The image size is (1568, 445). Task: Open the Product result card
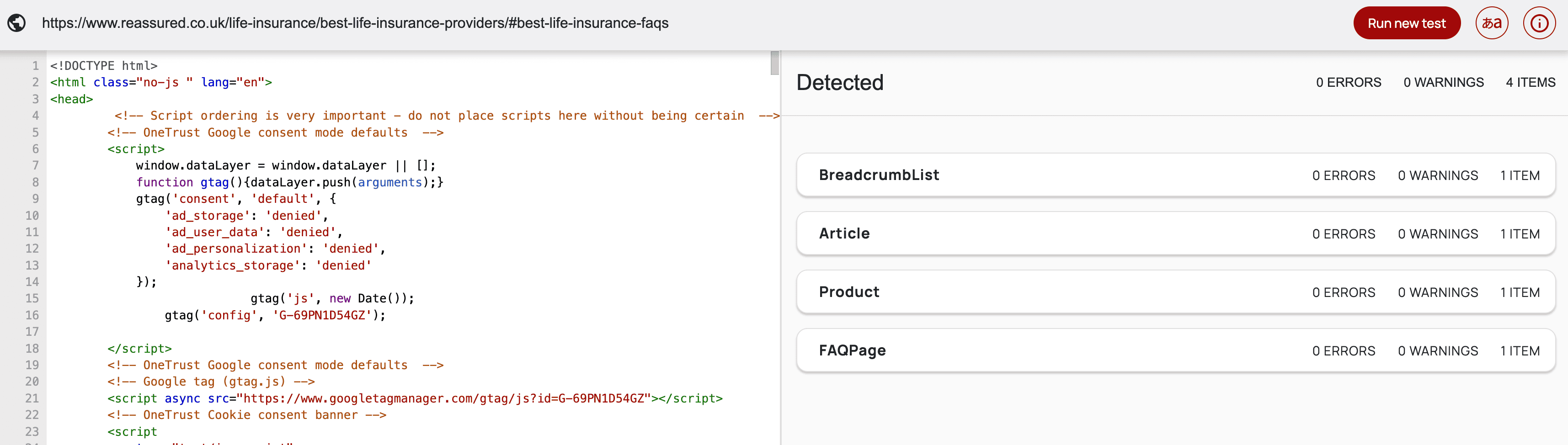tap(1175, 292)
